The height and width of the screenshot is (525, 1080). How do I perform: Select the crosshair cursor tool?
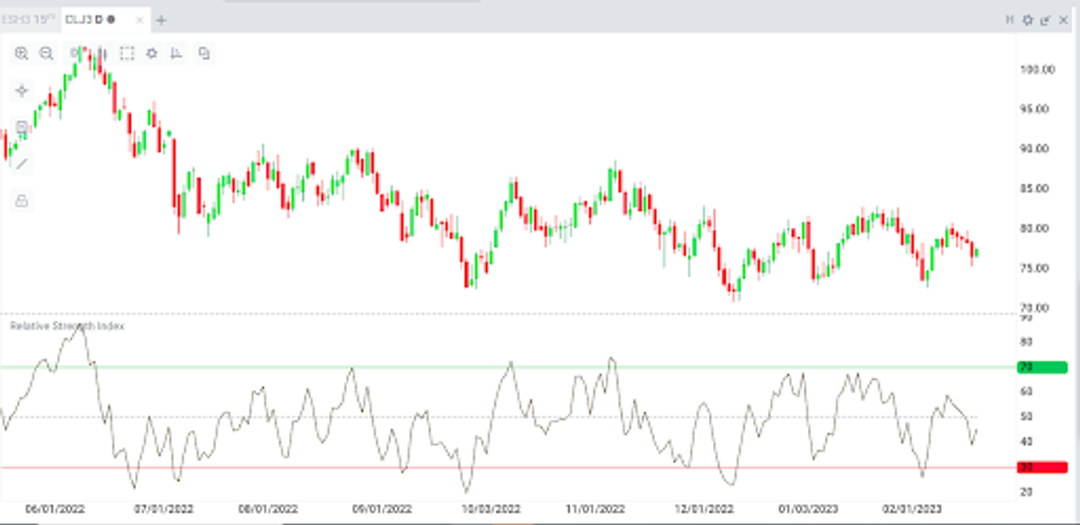[x=22, y=90]
